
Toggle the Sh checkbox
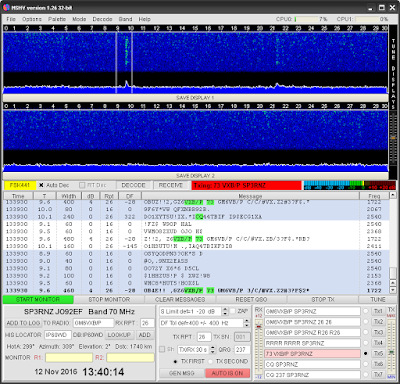(162, 349)
